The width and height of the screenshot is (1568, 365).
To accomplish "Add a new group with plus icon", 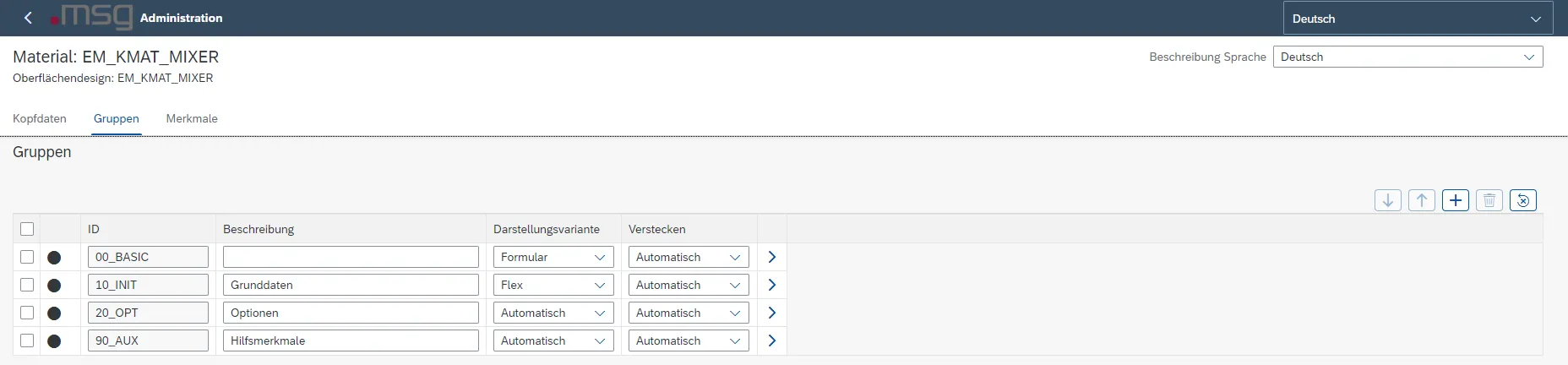I will coord(1455,200).
